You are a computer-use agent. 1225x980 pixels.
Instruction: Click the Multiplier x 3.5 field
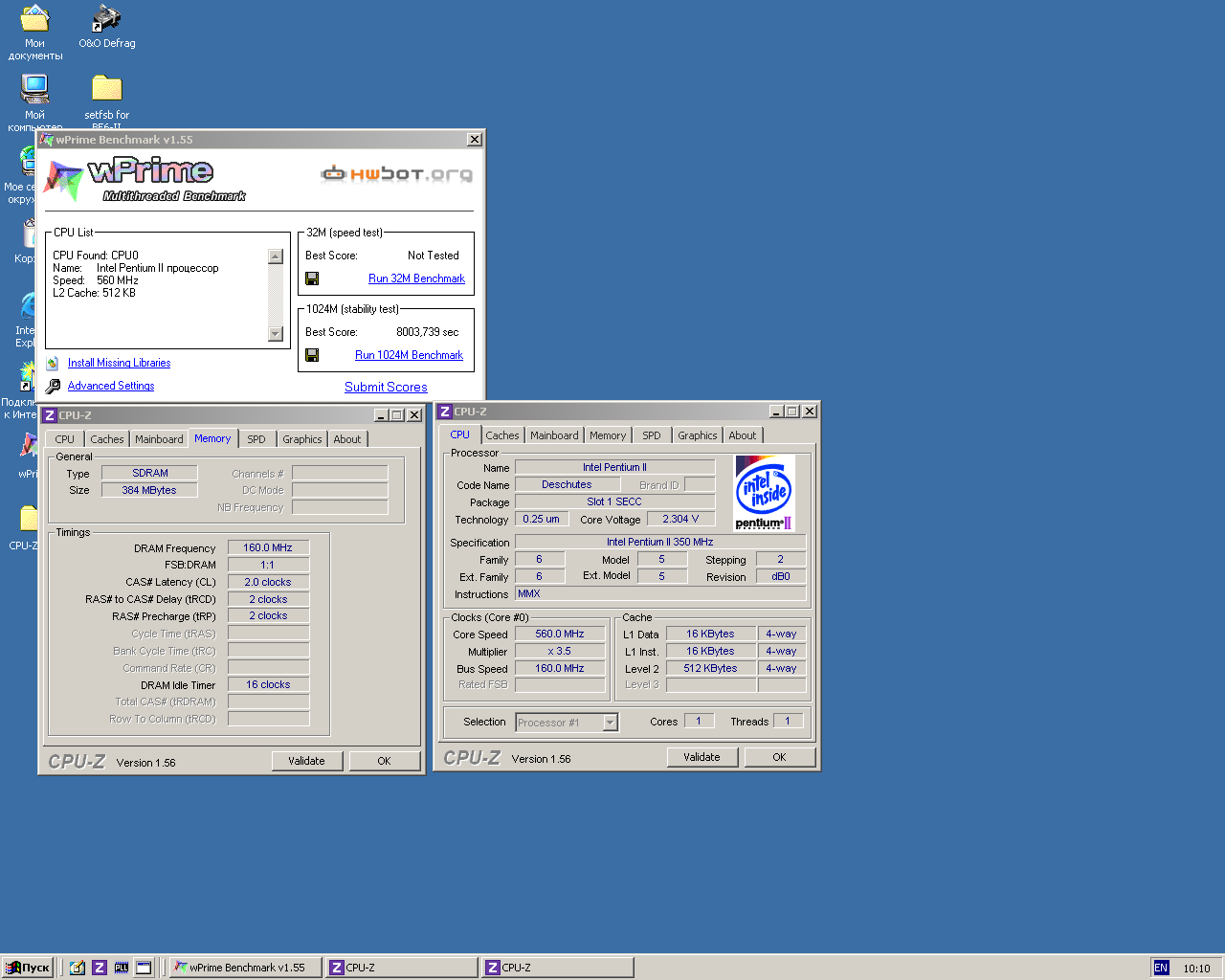560,651
